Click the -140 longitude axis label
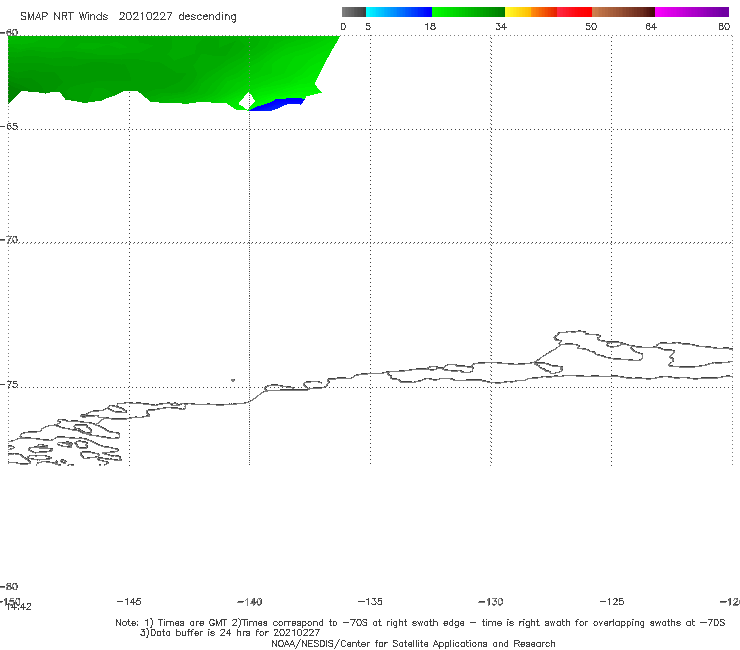Image resolution: width=740 pixels, height=650 pixels. [250, 602]
